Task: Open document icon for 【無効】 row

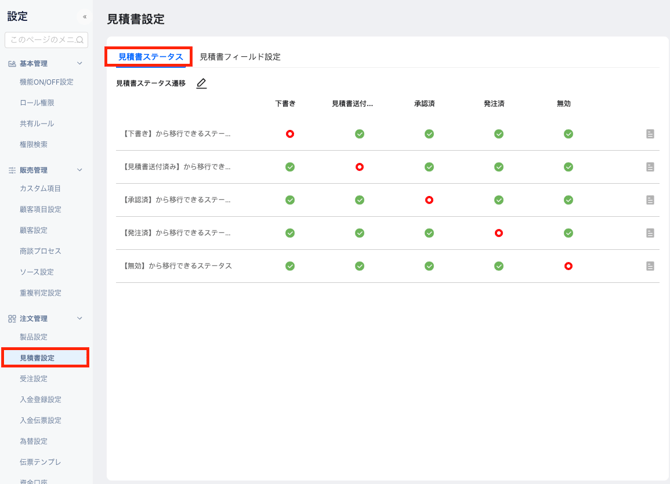Action: (x=650, y=266)
